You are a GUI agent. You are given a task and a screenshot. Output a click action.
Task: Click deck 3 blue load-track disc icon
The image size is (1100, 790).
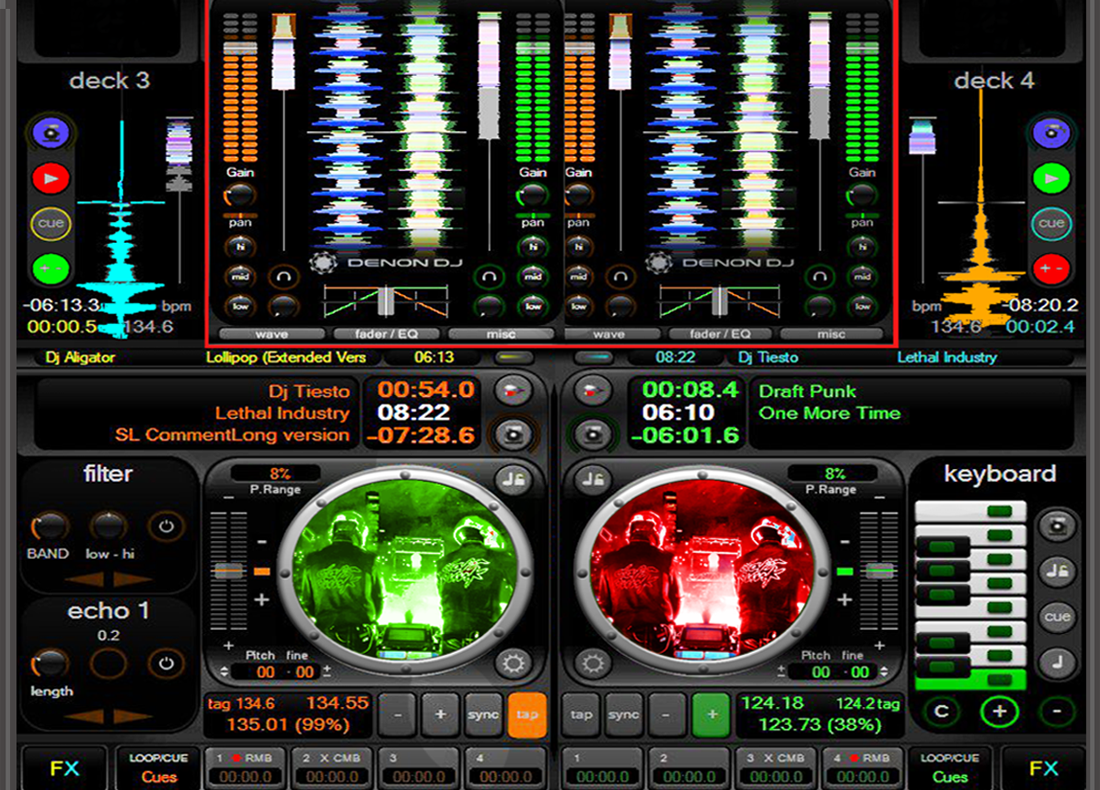point(51,133)
